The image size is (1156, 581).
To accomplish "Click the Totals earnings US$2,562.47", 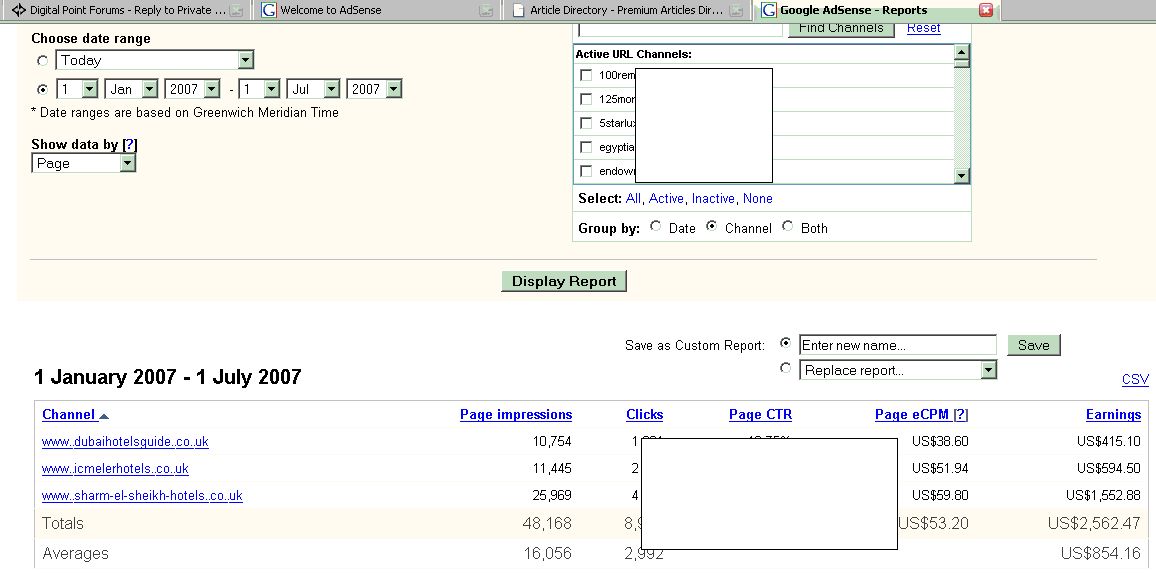I will pyautogui.click(x=1094, y=523).
